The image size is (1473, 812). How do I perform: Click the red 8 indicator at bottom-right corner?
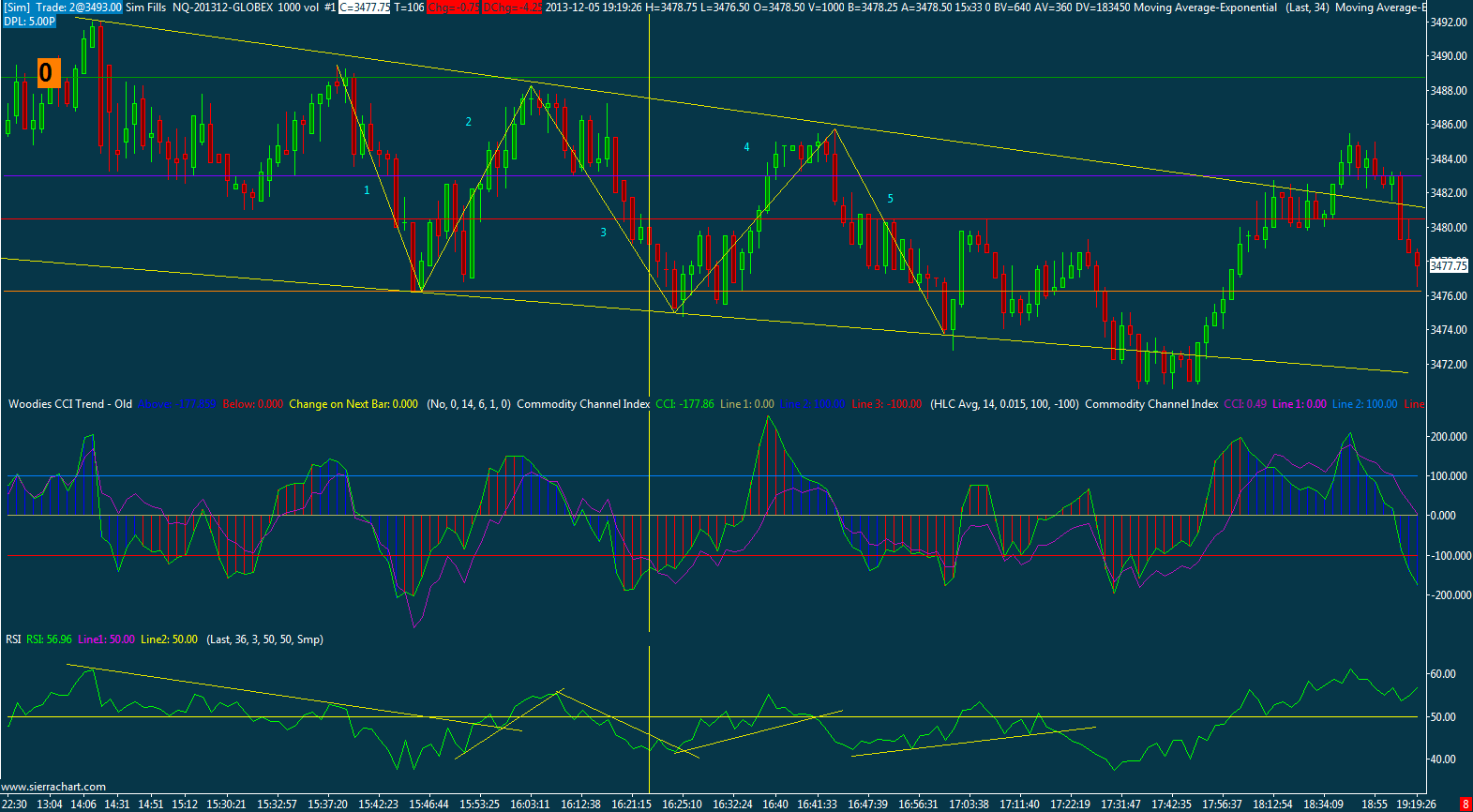coord(1465,804)
